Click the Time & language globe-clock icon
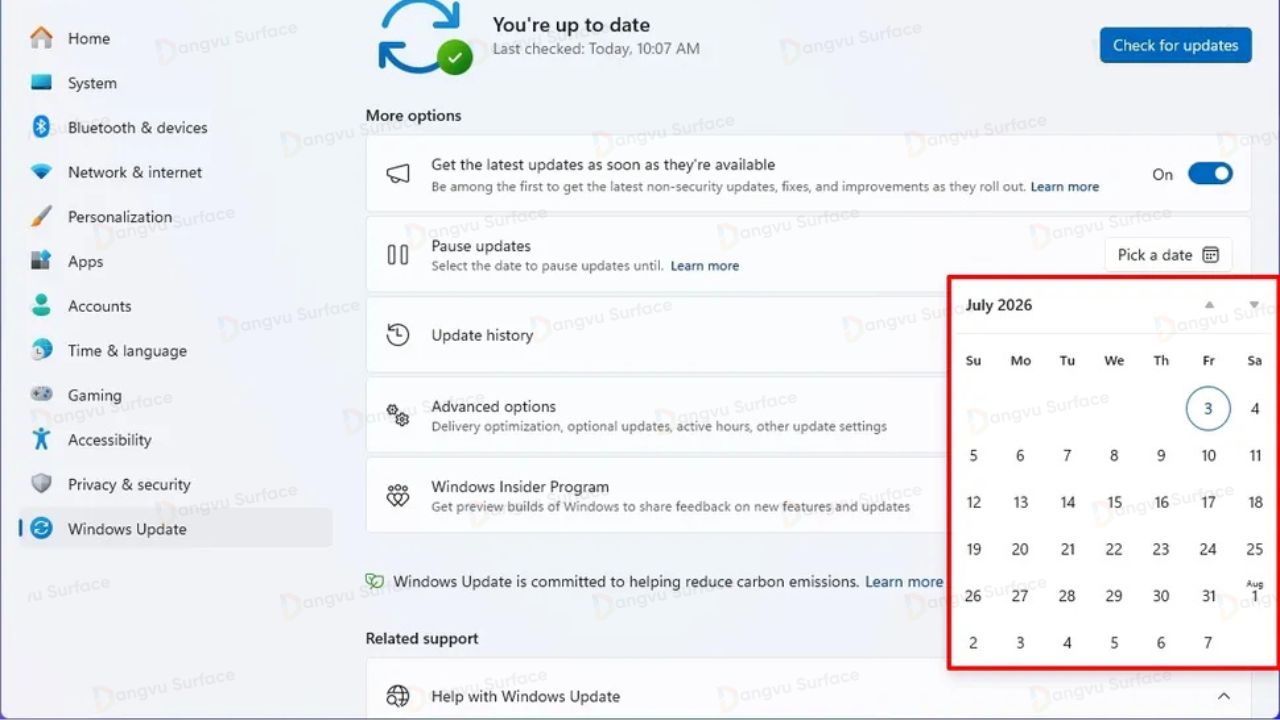Viewport: 1280px width, 720px height. coord(41,350)
